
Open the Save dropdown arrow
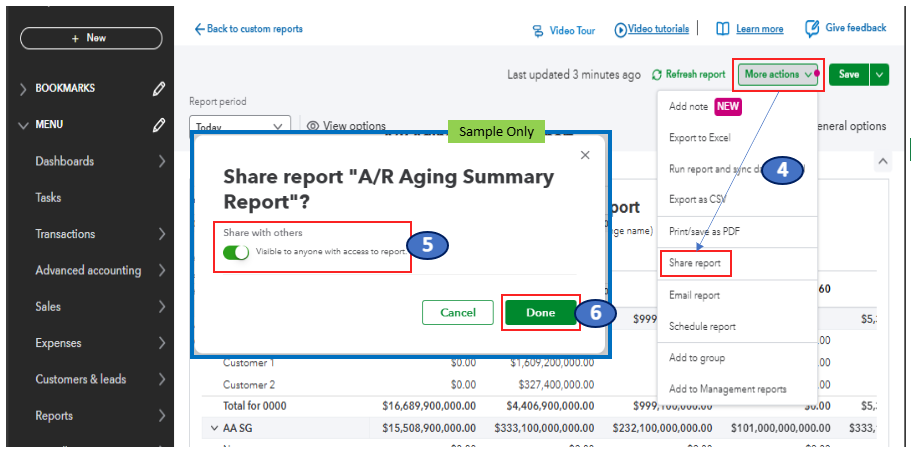[879, 74]
